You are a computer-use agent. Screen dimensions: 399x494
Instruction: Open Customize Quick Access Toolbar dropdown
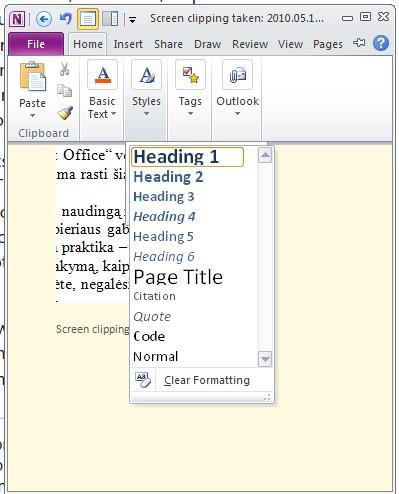[x=132, y=20]
